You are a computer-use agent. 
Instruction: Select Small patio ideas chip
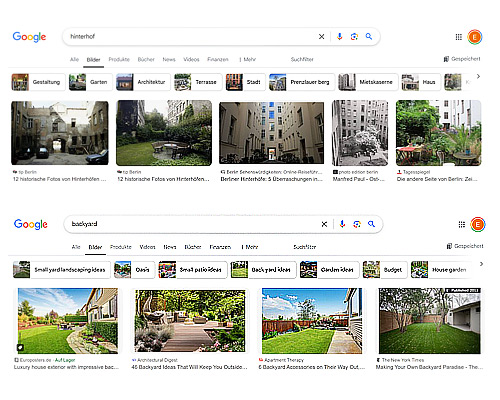pos(193,270)
